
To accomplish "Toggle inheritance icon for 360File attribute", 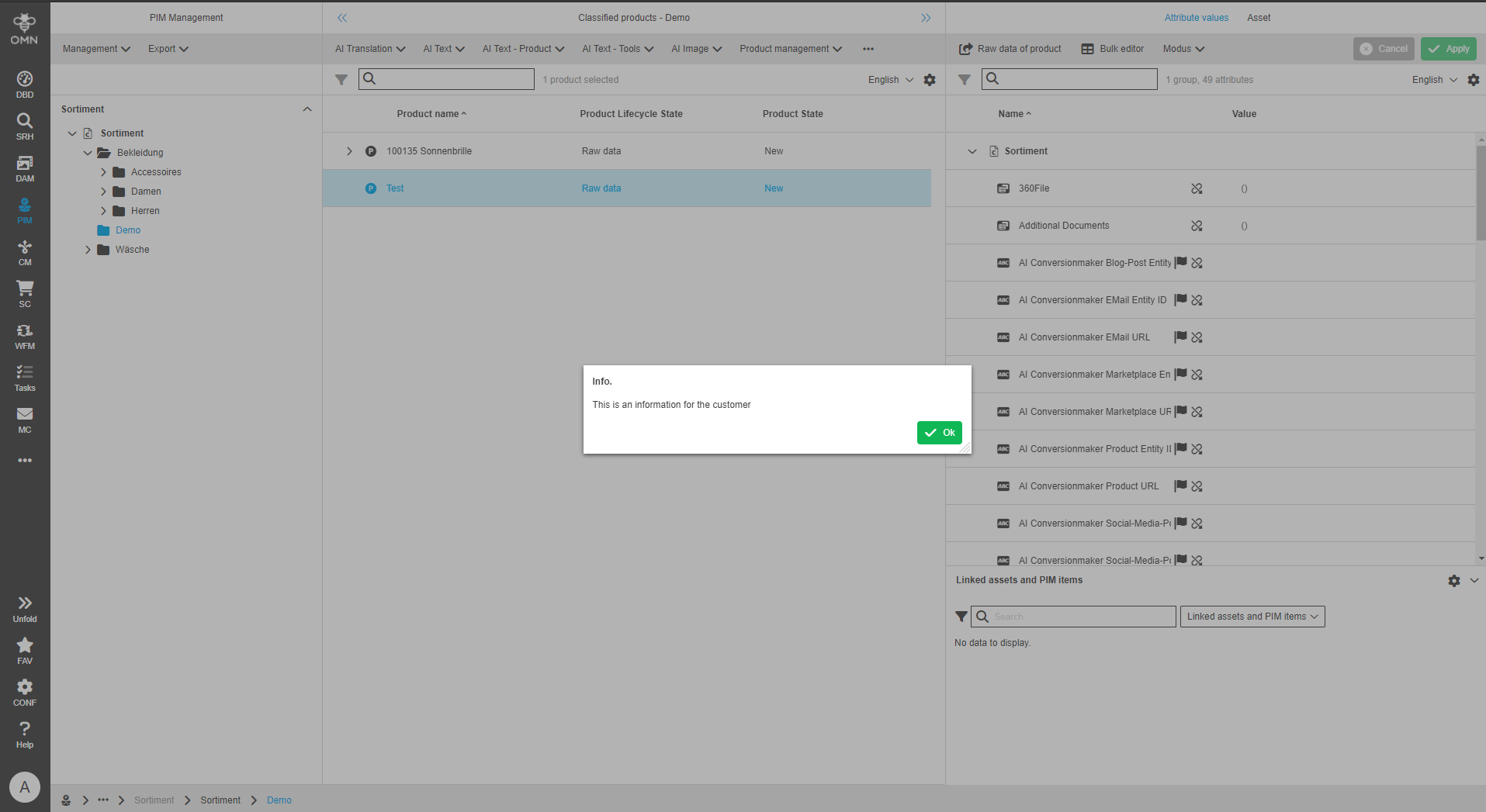I will tap(1197, 188).
